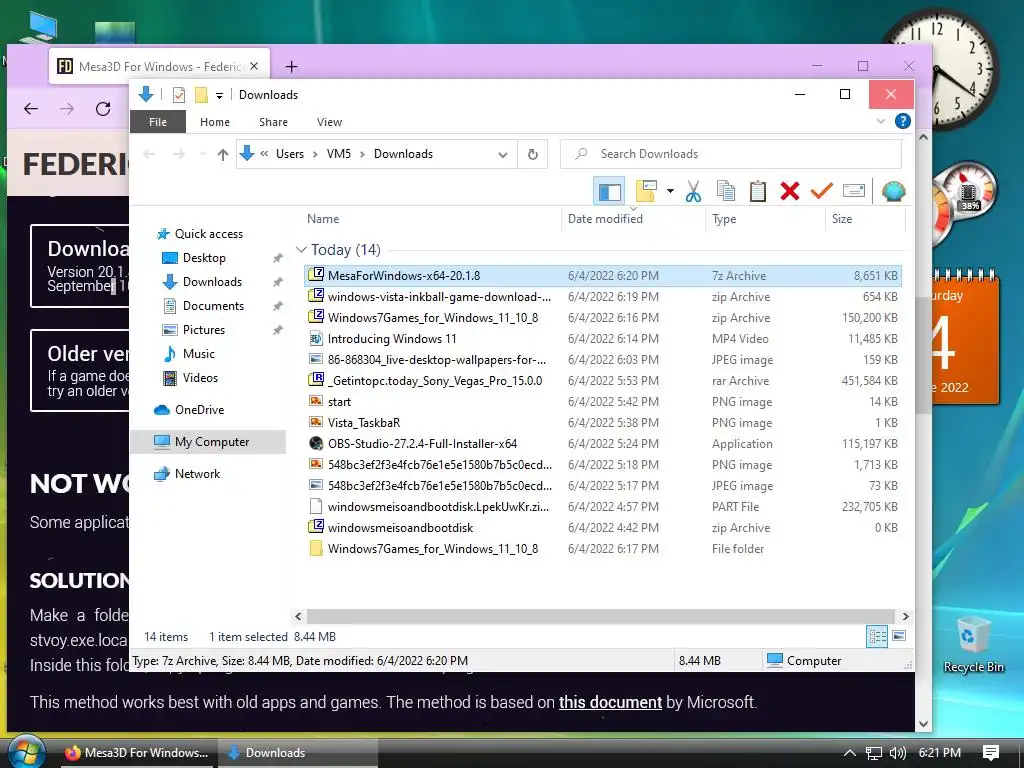Click the Cut scissors icon
1024x768 pixels.
693,191
